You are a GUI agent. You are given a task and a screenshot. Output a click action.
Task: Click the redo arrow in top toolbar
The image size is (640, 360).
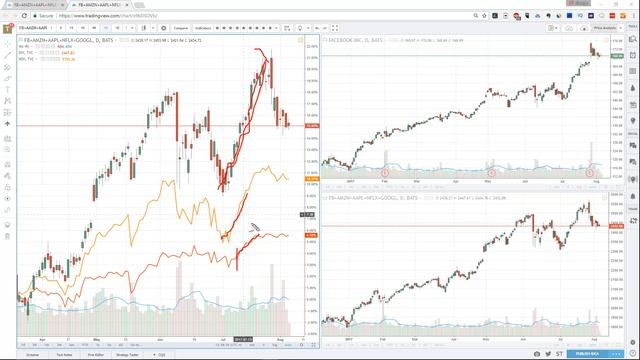[324, 28]
